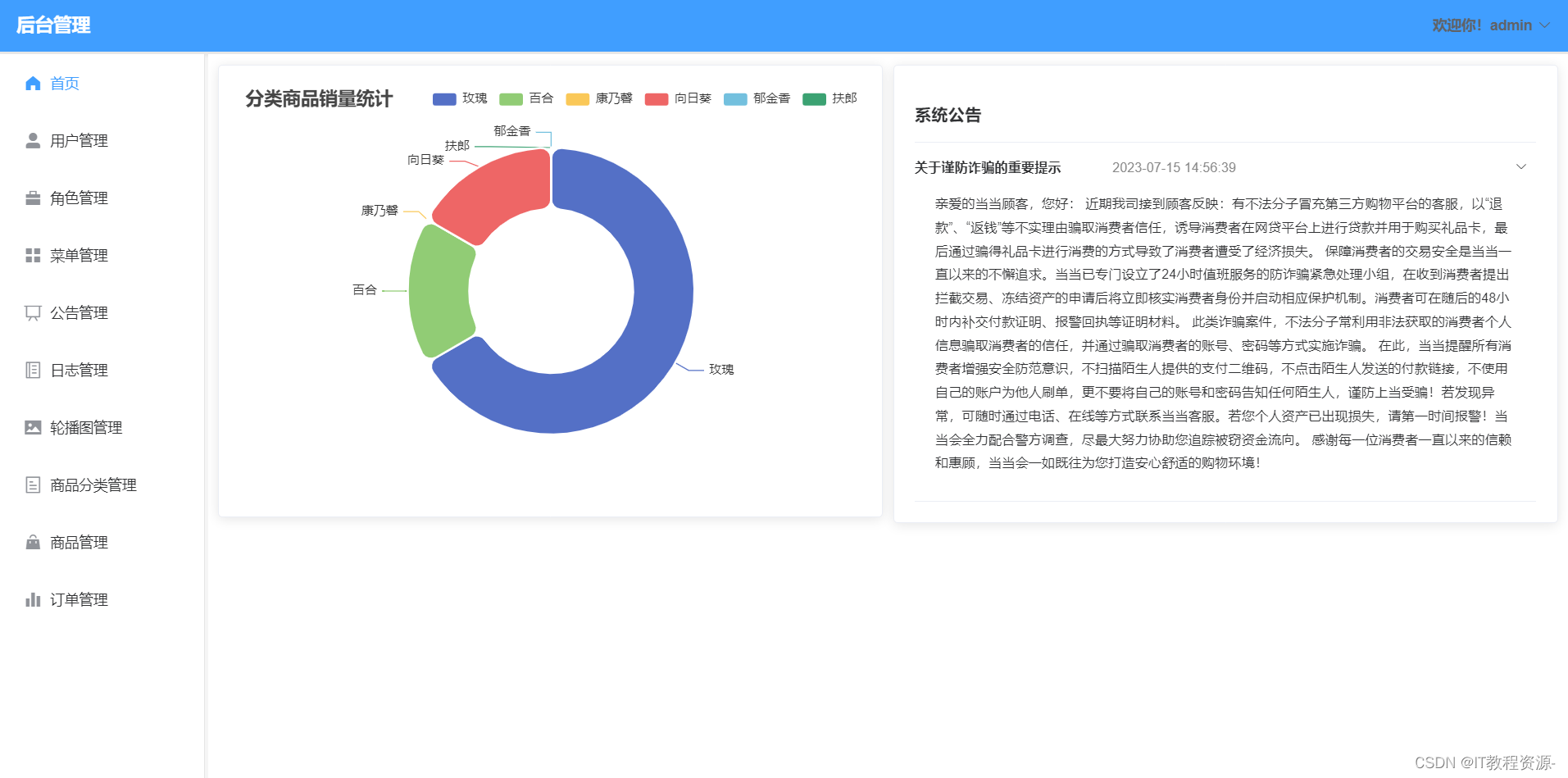Click the green 百合 donut slice
This screenshot has width=1568, height=778.
pyautogui.click(x=441, y=291)
